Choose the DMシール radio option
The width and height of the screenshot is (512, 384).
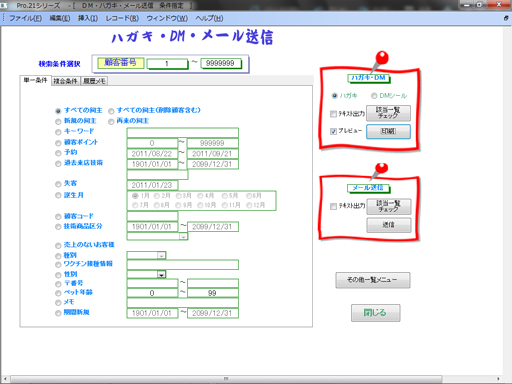click(374, 96)
